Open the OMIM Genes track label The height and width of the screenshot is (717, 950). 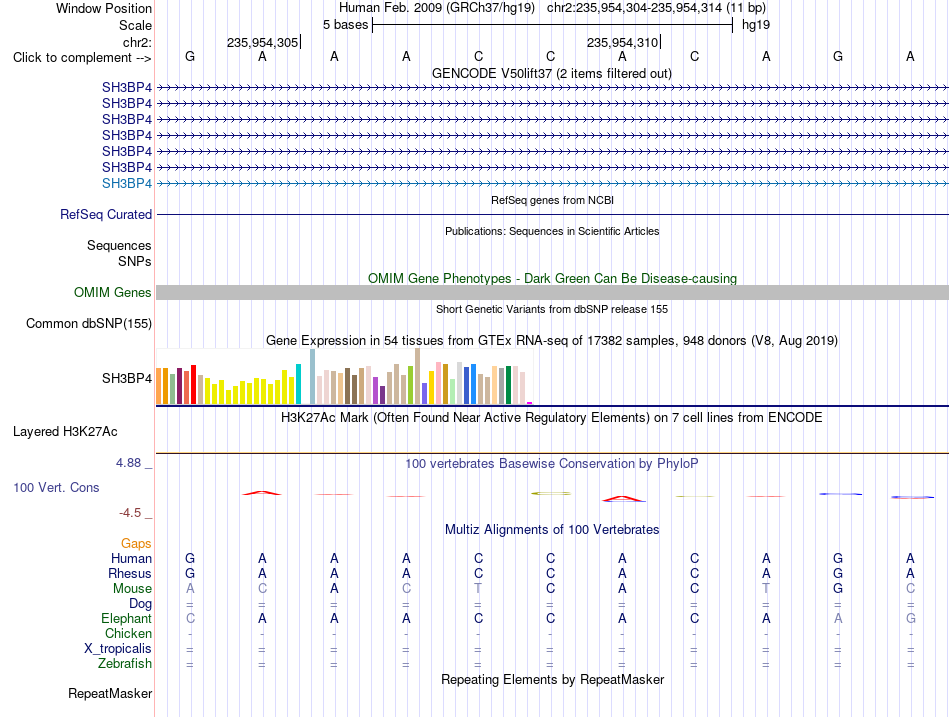[113, 293]
